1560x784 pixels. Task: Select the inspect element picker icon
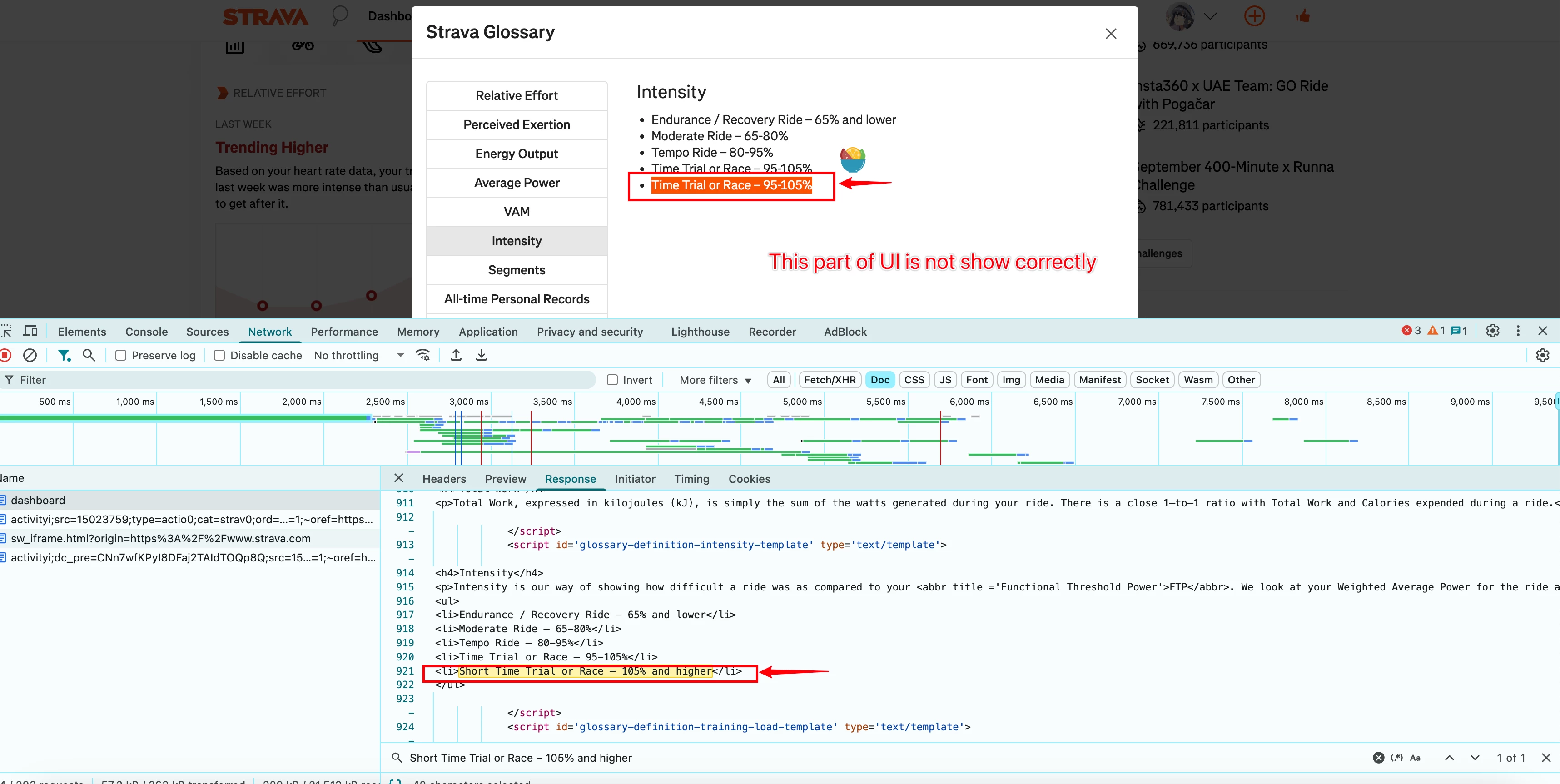click(6, 331)
